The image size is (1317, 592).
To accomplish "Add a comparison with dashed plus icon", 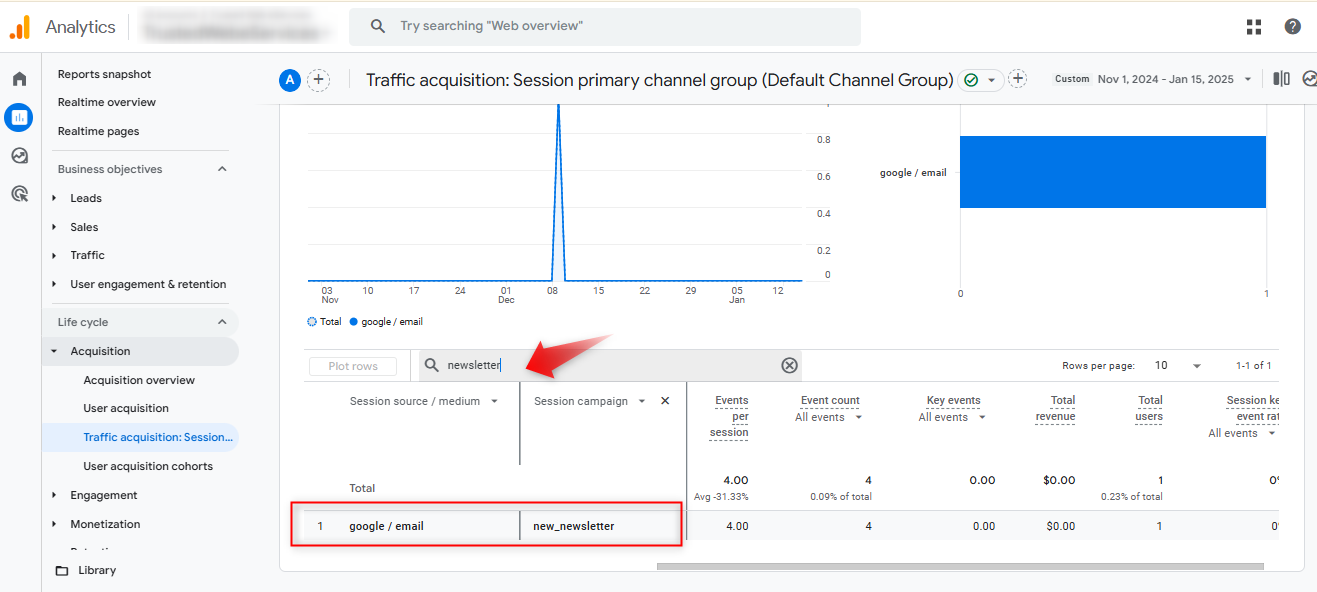I will click(x=318, y=80).
